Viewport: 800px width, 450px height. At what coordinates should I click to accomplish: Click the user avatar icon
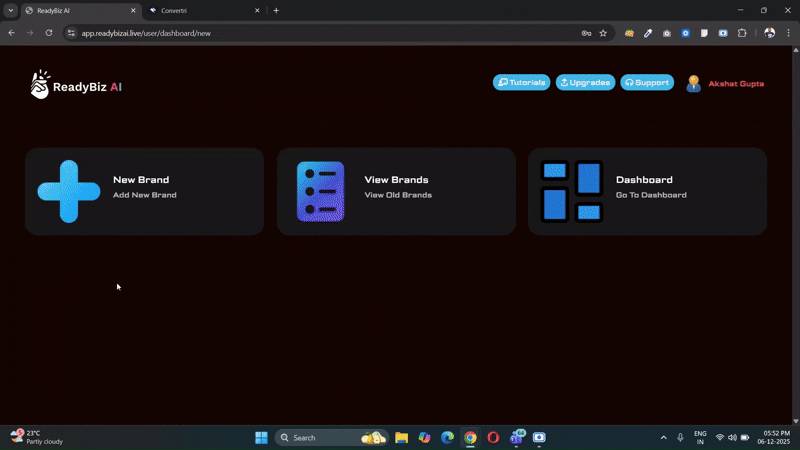[693, 84]
